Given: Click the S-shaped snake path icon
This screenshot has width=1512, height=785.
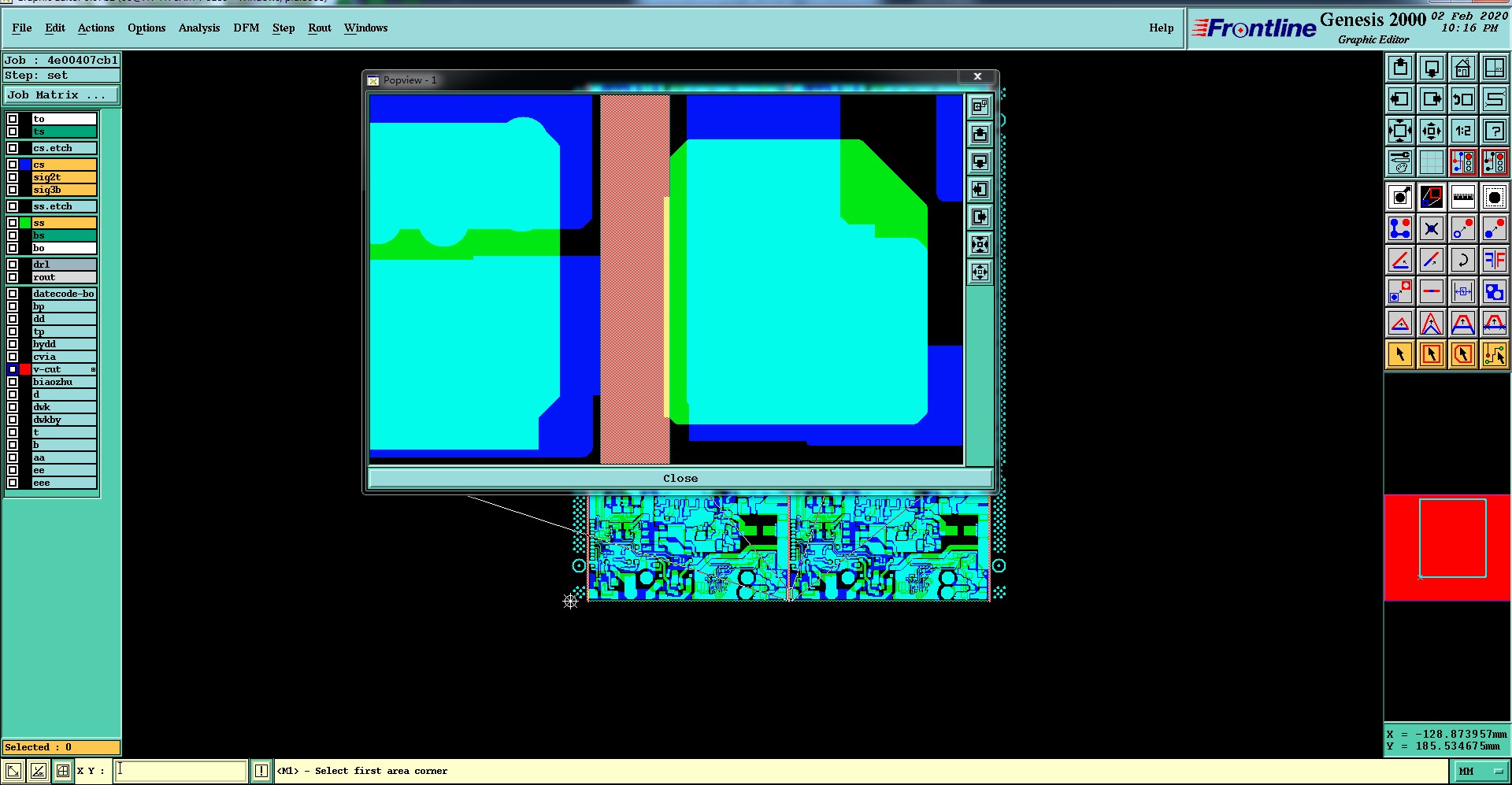Looking at the screenshot, I should pyautogui.click(x=1495, y=99).
